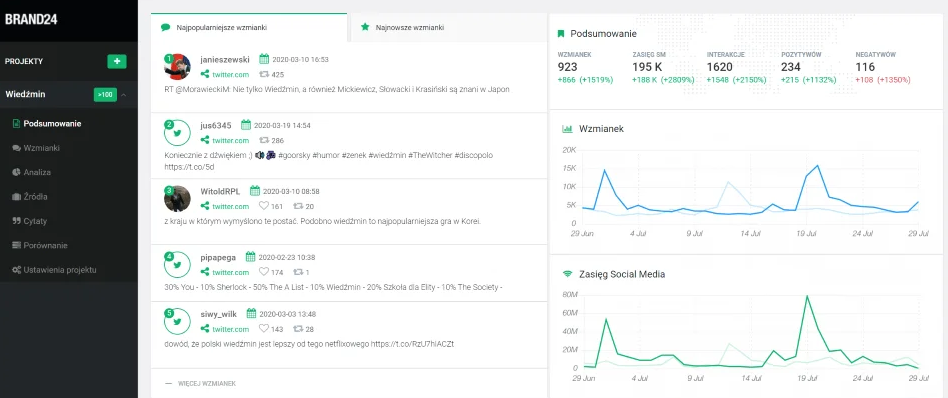Click the retweet icon showing 1
Screen dimensions: 948x398
click(298, 272)
